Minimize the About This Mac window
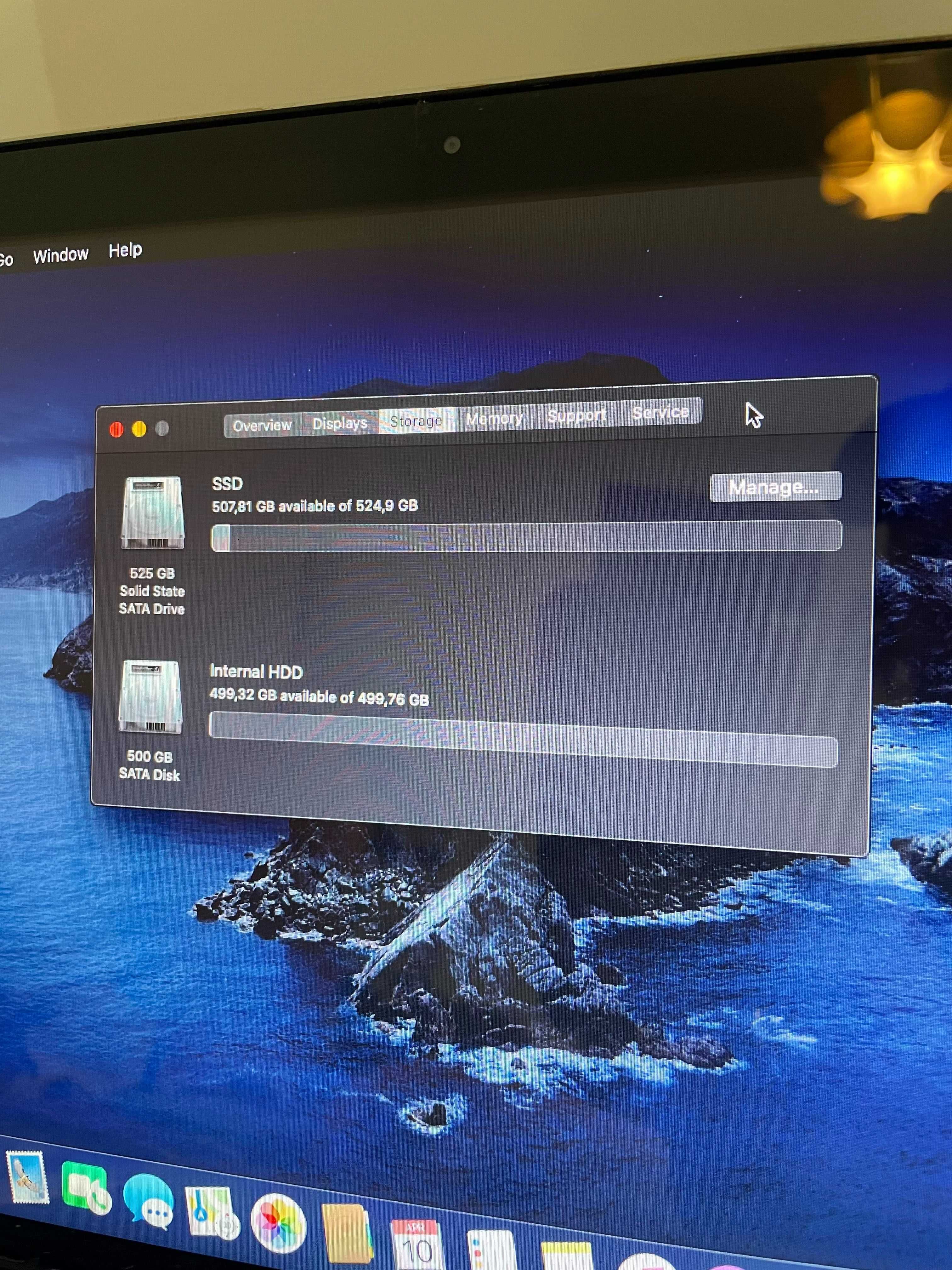The image size is (952, 1270). click(x=139, y=429)
